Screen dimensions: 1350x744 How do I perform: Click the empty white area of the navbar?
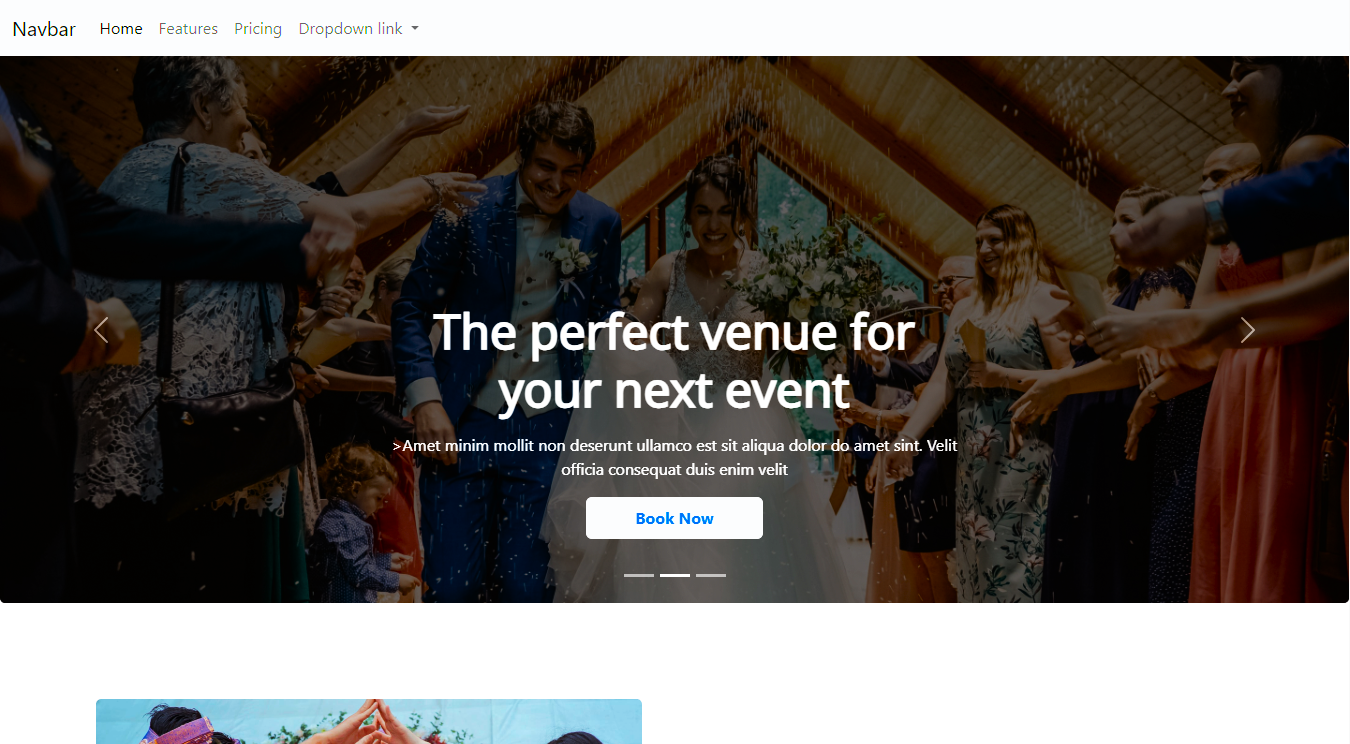pyautogui.click(x=880, y=28)
